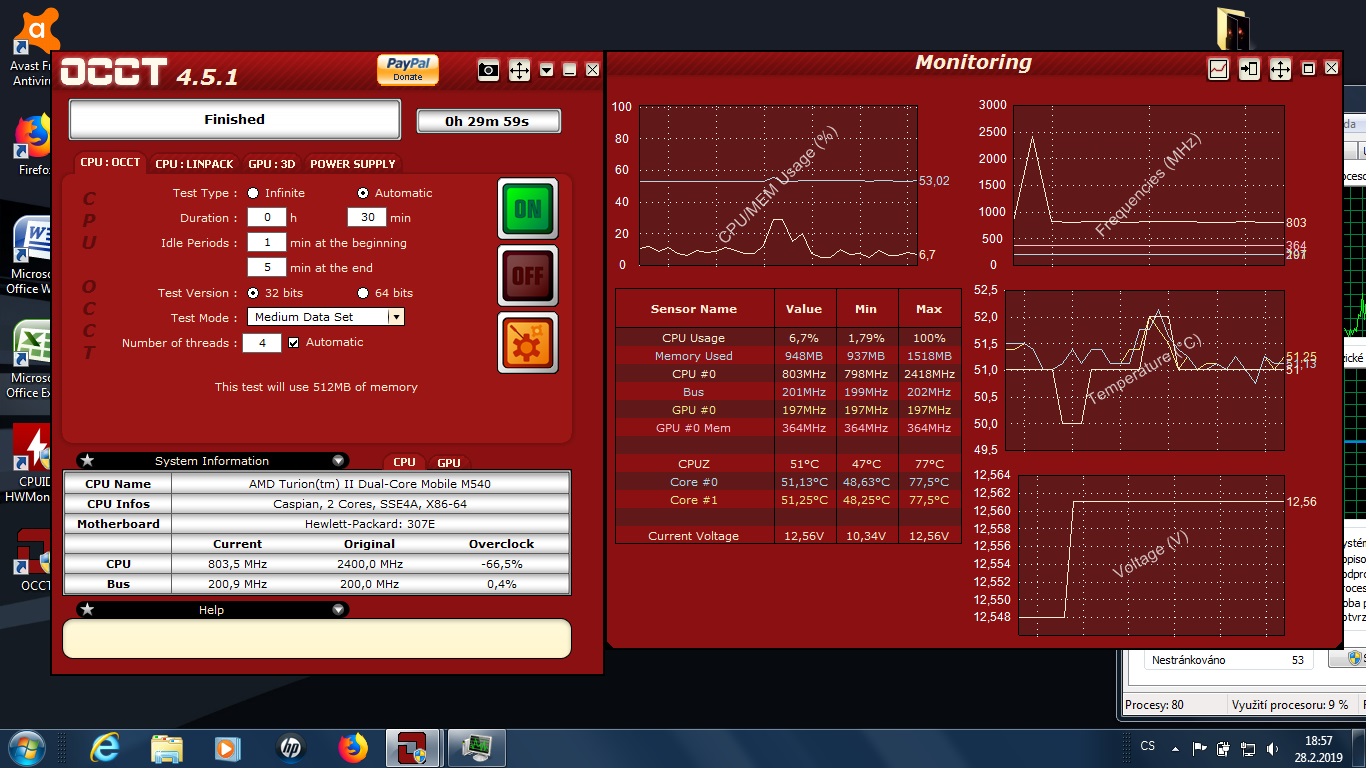Click the elapsed time 0h 29m 59s
The height and width of the screenshot is (769, 1369).
pyautogui.click(x=488, y=121)
